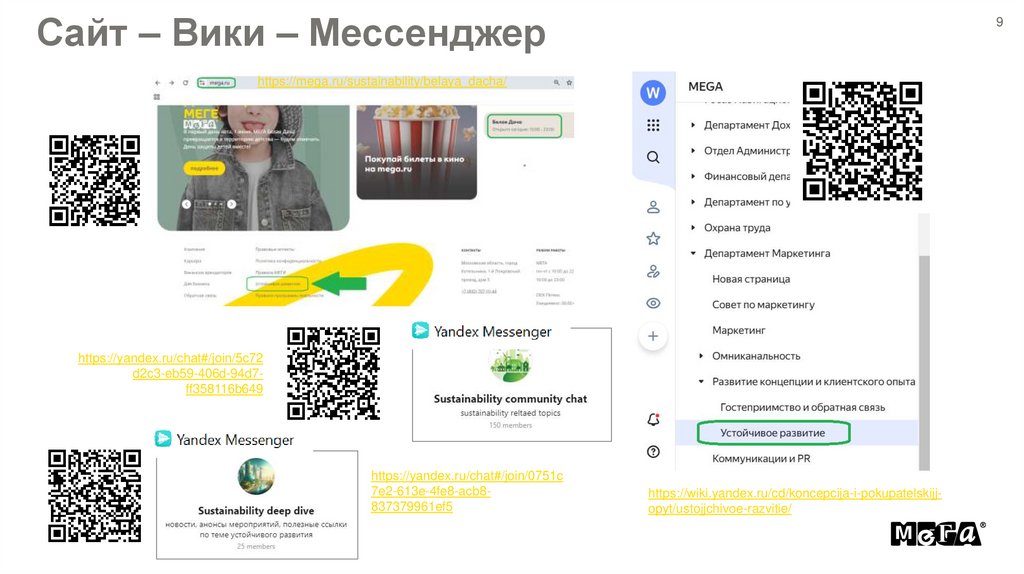Click the browser apps grid under back arrow
Screen dimensions: 1024x574
click(157, 97)
